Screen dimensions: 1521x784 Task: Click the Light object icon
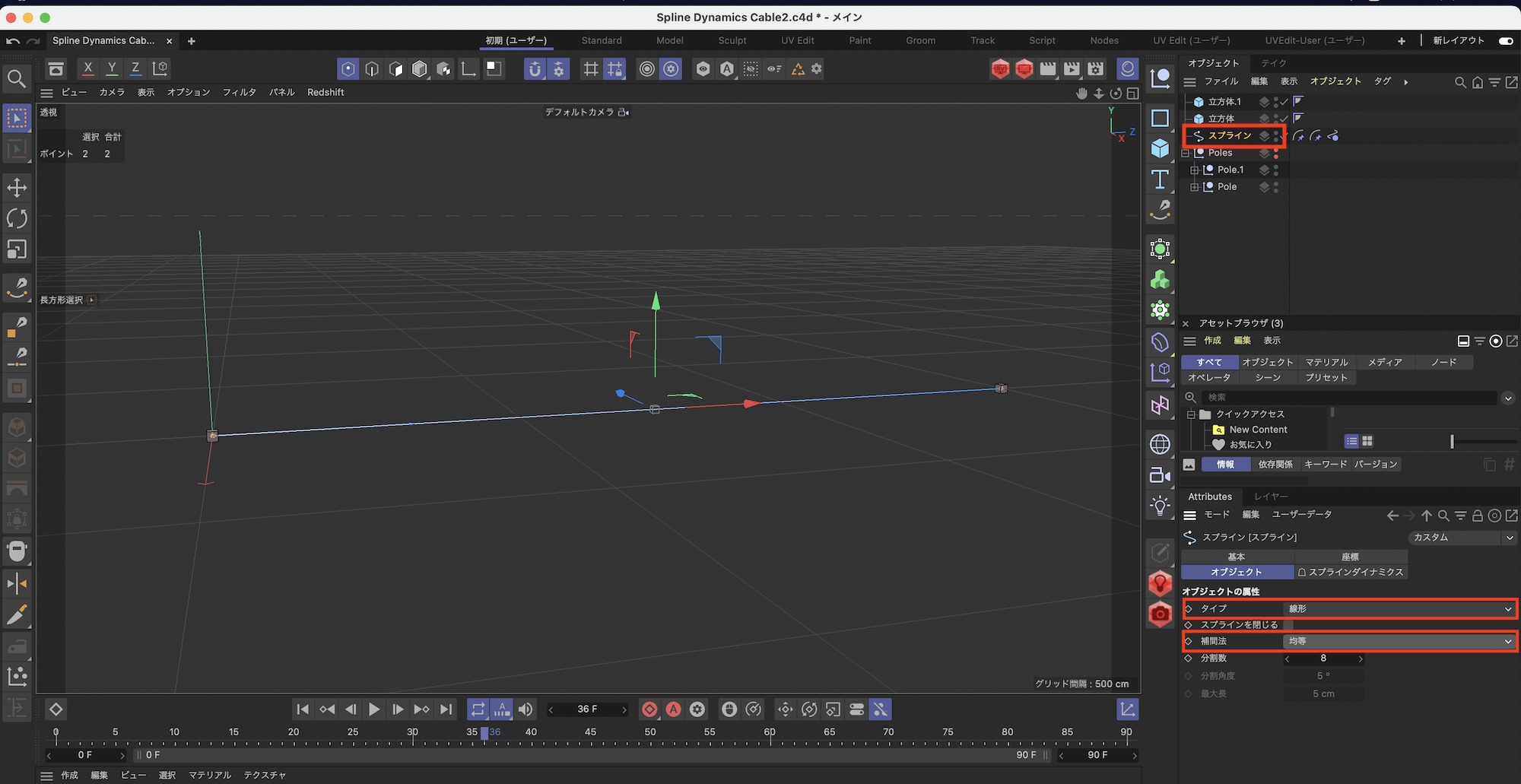[1160, 506]
